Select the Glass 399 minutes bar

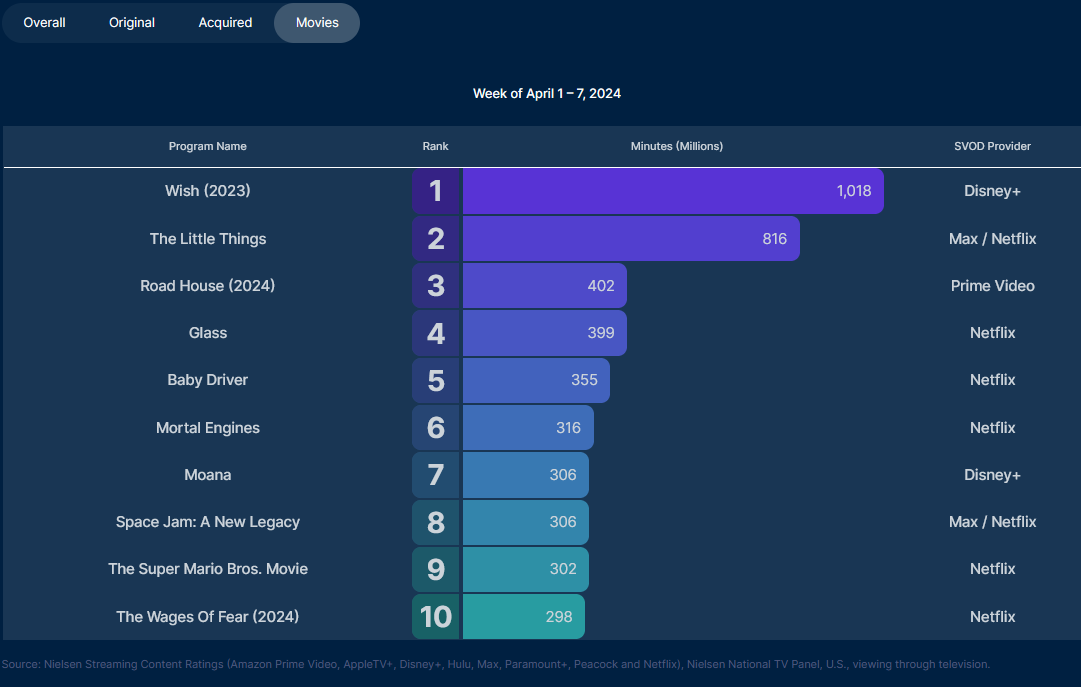pyautogui.click(x=544, y=333)
